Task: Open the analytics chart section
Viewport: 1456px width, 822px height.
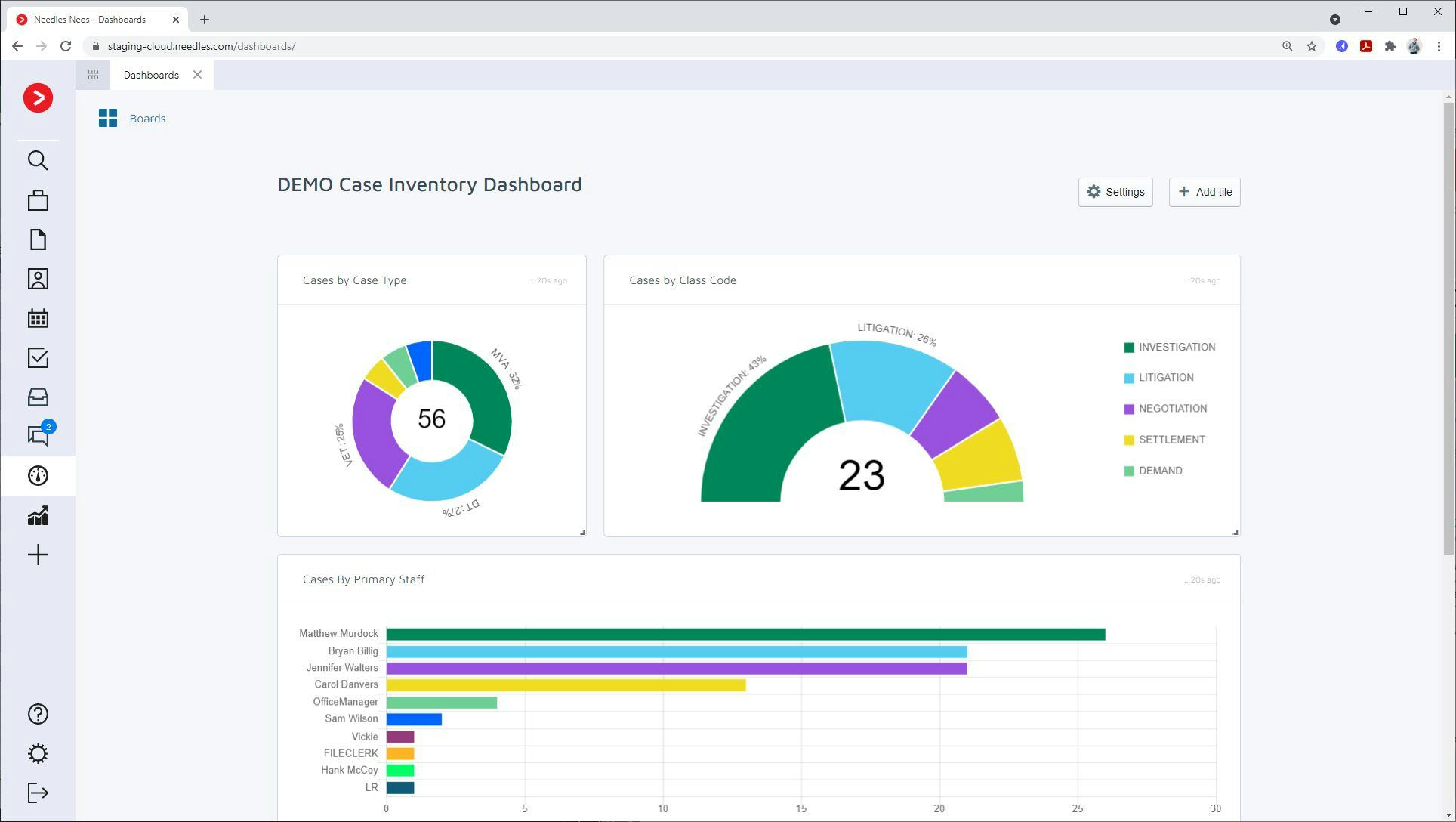Action: pyautogui.click(x=37, y=515)
